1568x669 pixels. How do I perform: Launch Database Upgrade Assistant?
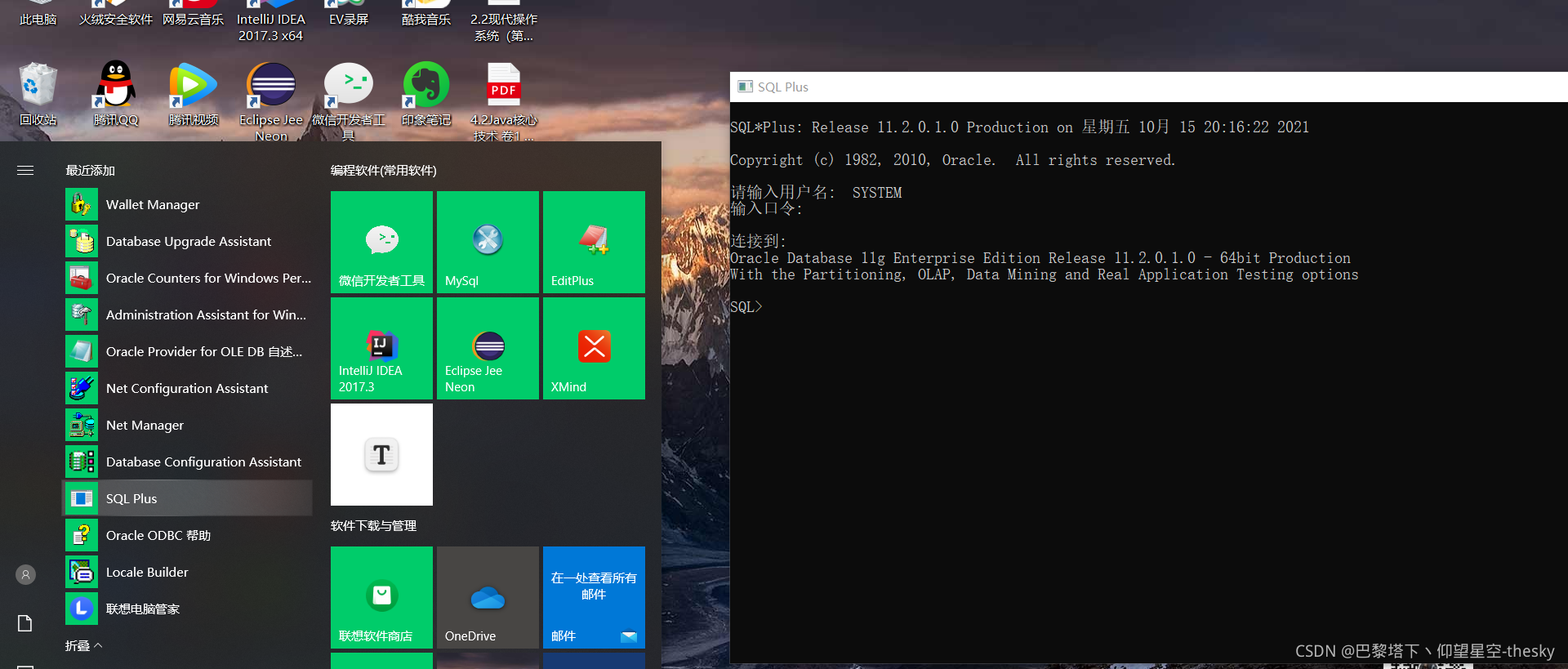[187, 241]
